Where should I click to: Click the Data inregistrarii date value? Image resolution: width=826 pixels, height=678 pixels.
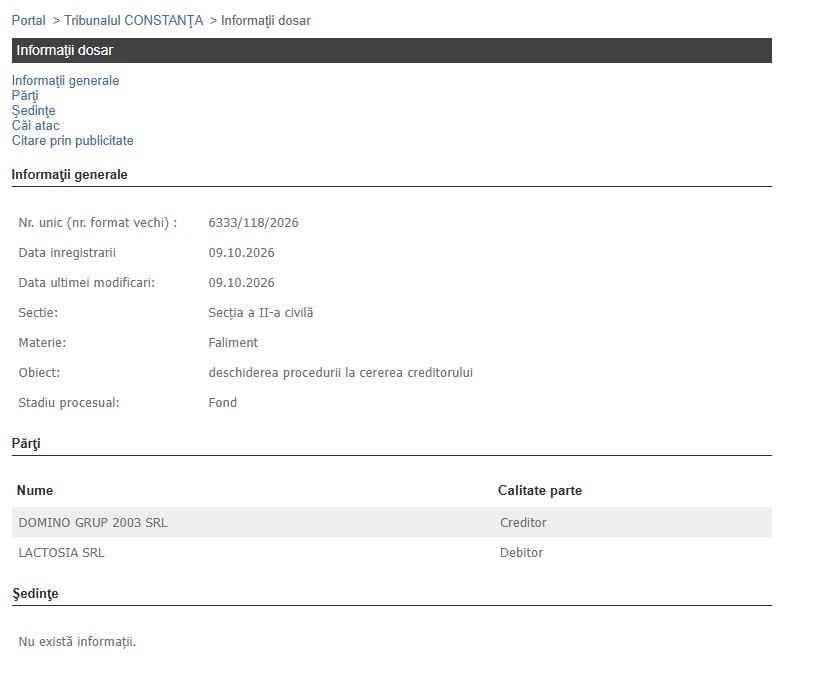[x=241, y=253]
